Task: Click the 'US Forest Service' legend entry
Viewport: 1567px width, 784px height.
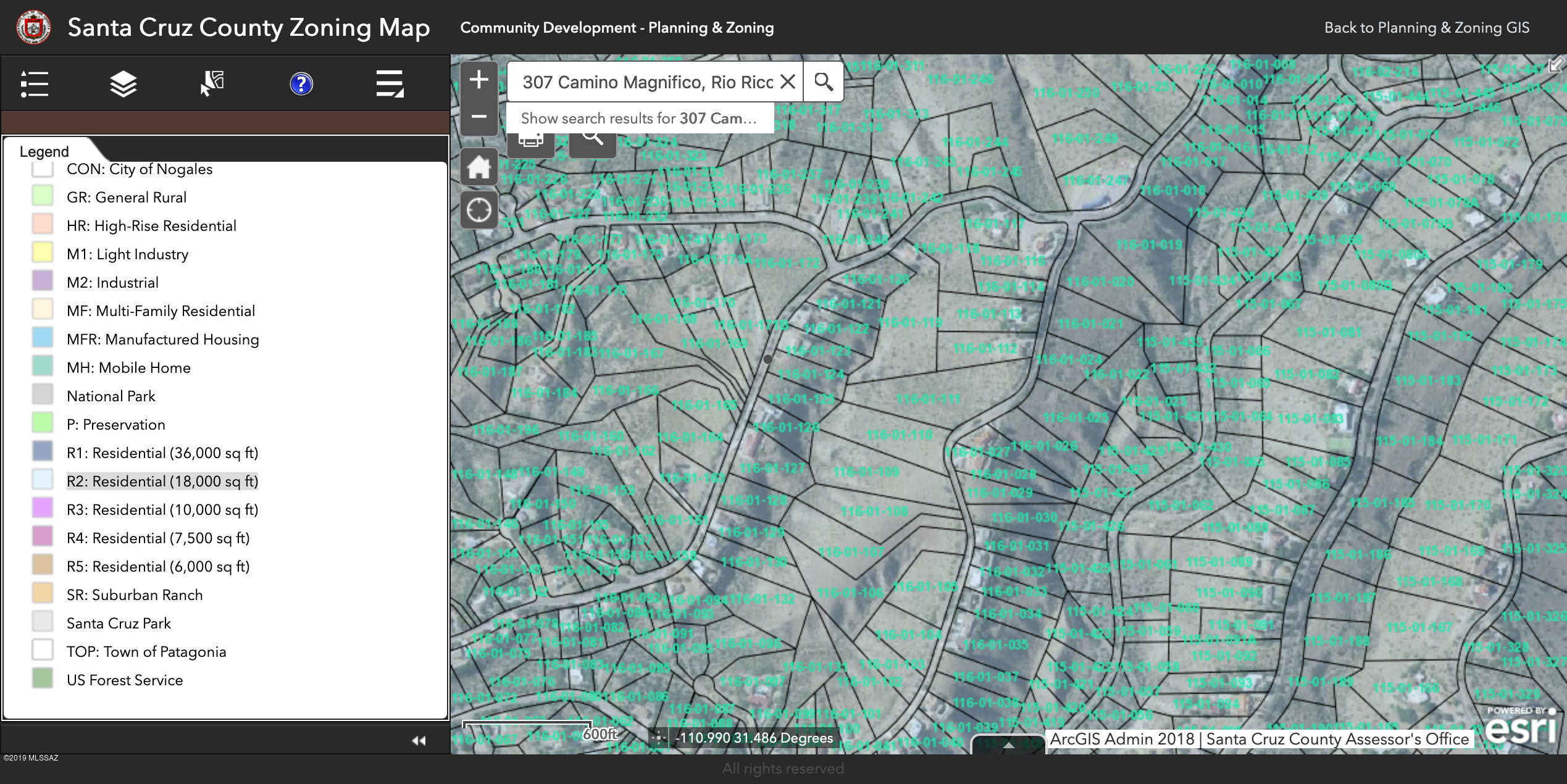Action: [125, 680]
